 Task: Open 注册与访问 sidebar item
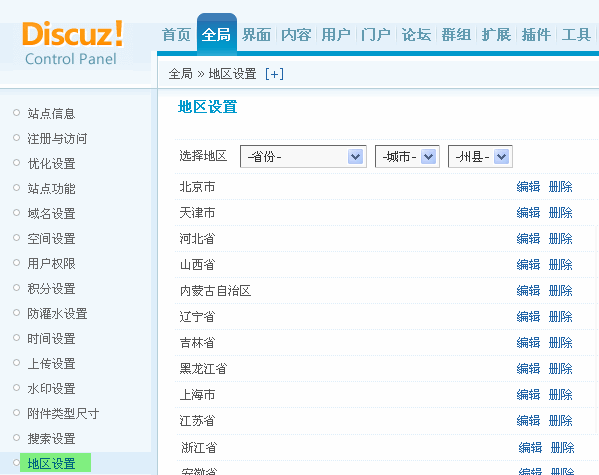(x=57, y=138)
